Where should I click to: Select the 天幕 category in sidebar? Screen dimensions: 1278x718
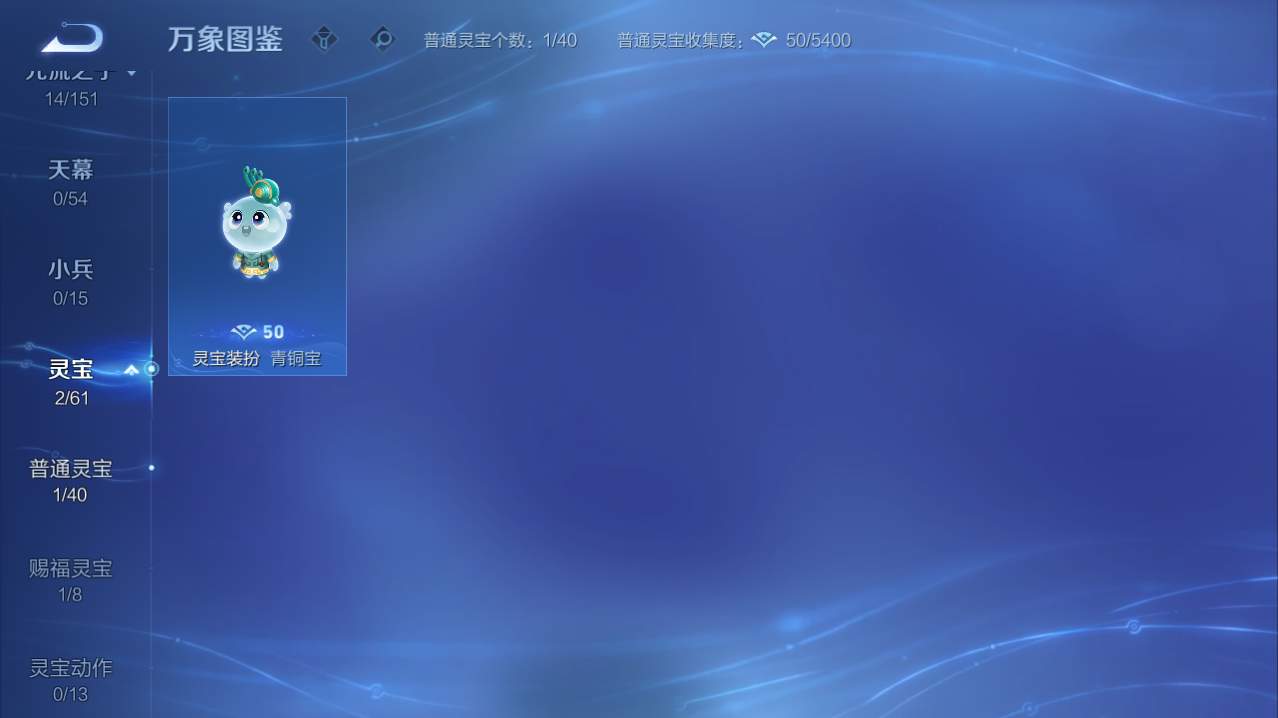pyautogui.click(x=71, y=170)
